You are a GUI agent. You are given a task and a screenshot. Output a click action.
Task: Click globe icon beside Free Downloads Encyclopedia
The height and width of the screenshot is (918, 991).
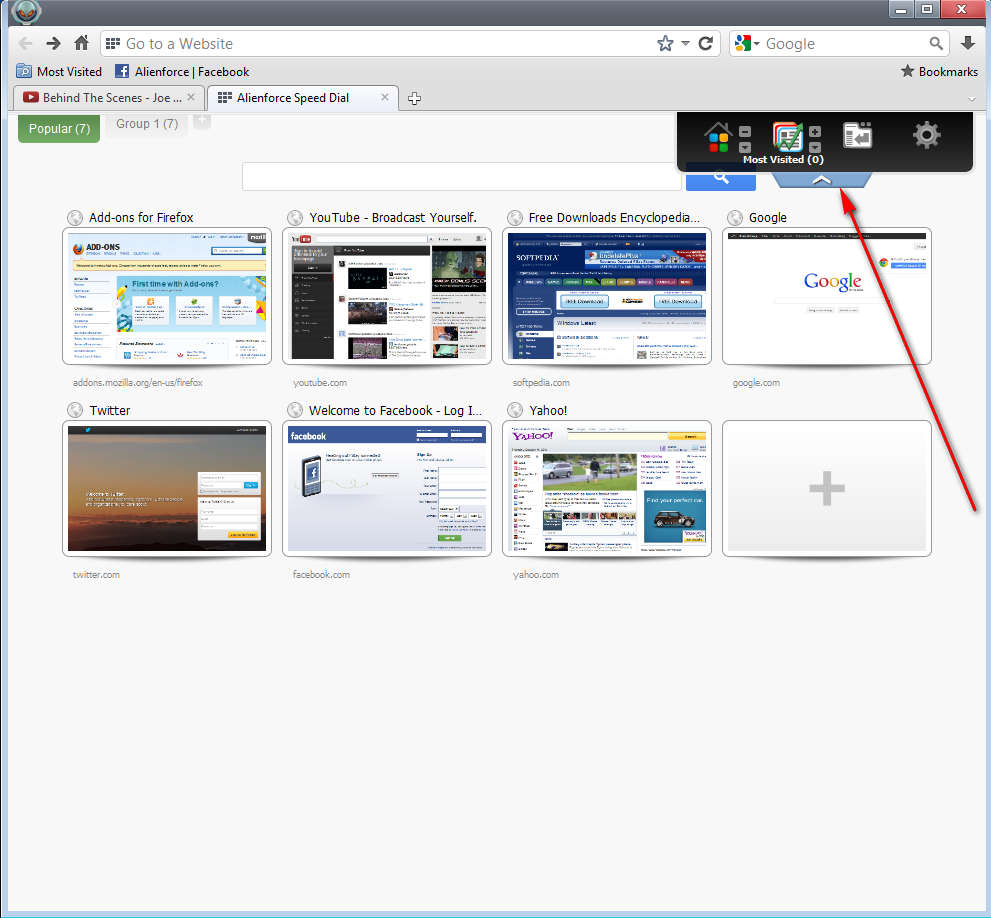tap(515, 217)
